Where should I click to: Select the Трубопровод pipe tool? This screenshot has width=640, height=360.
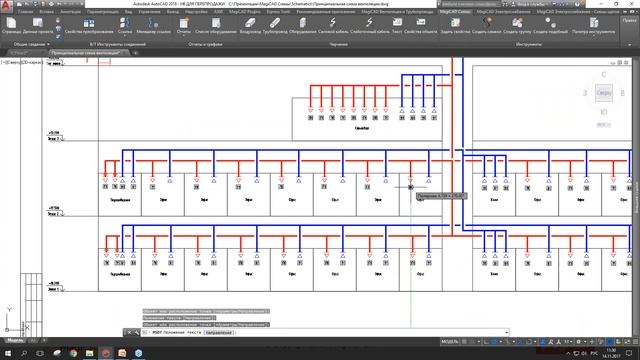(x=275, y=25)
